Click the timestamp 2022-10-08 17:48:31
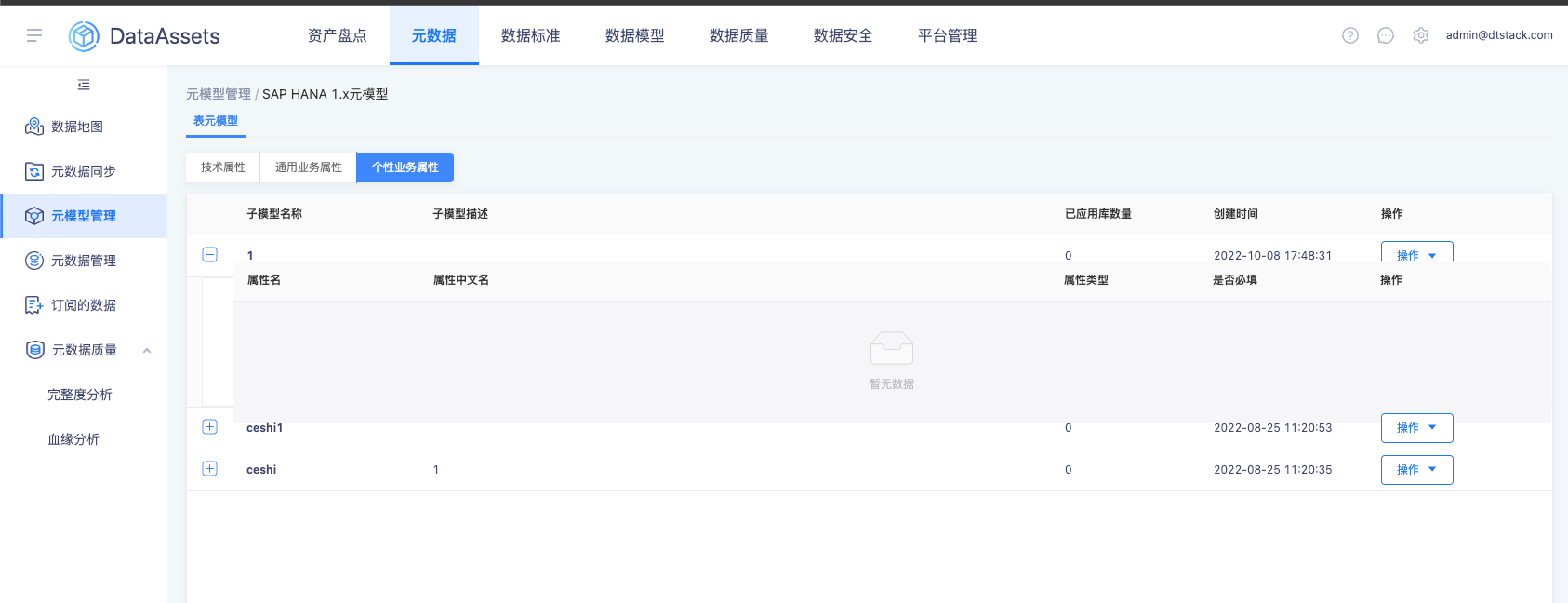This screenshot has height=603, width=1568. 1273,255
